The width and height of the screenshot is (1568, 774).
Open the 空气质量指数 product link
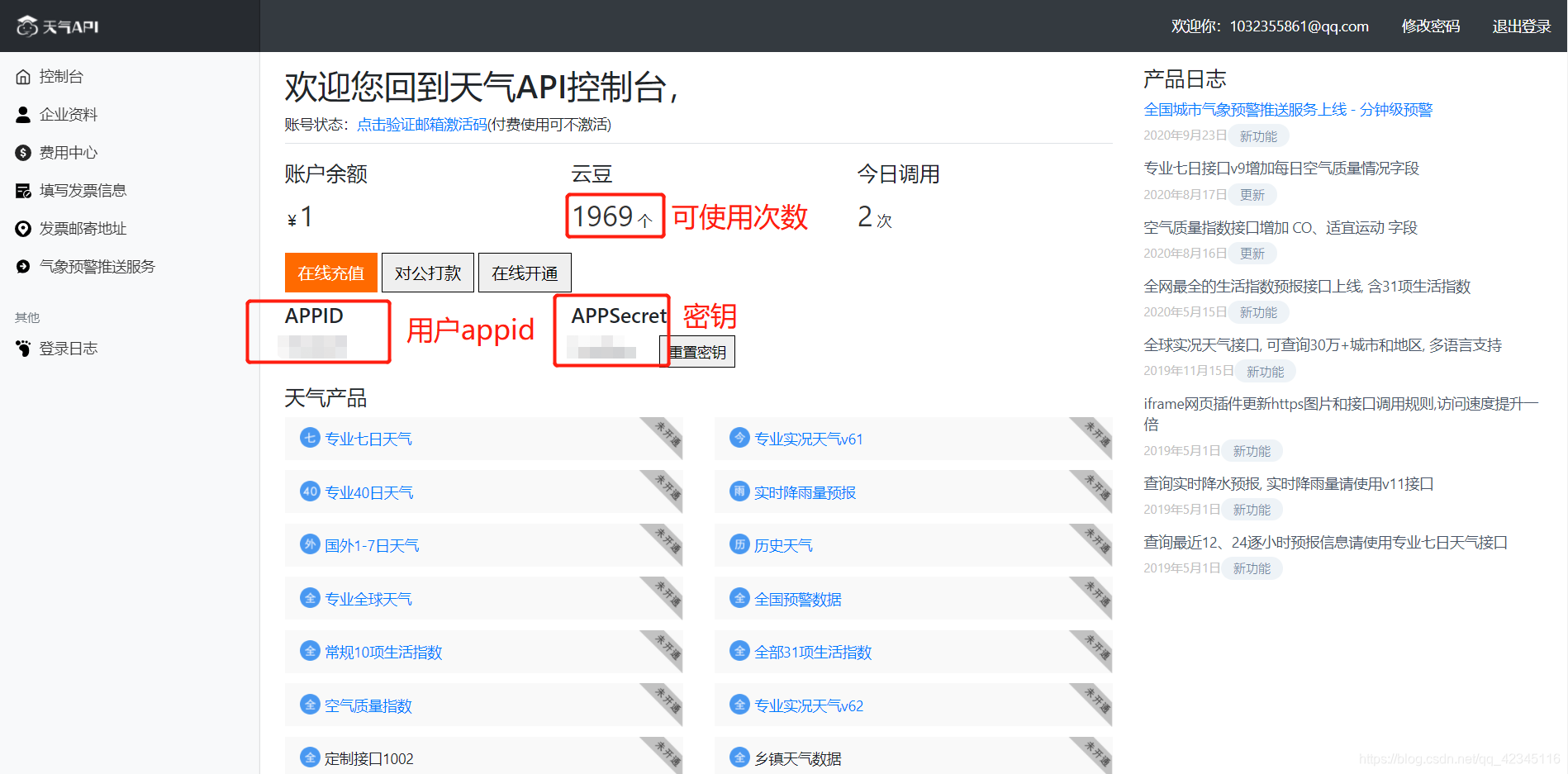click(368, 706)
